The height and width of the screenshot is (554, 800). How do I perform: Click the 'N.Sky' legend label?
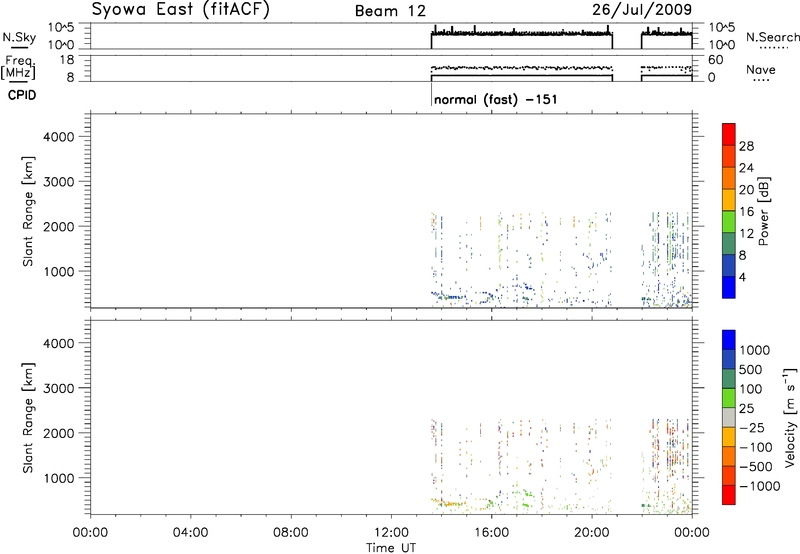click(19, 37)
